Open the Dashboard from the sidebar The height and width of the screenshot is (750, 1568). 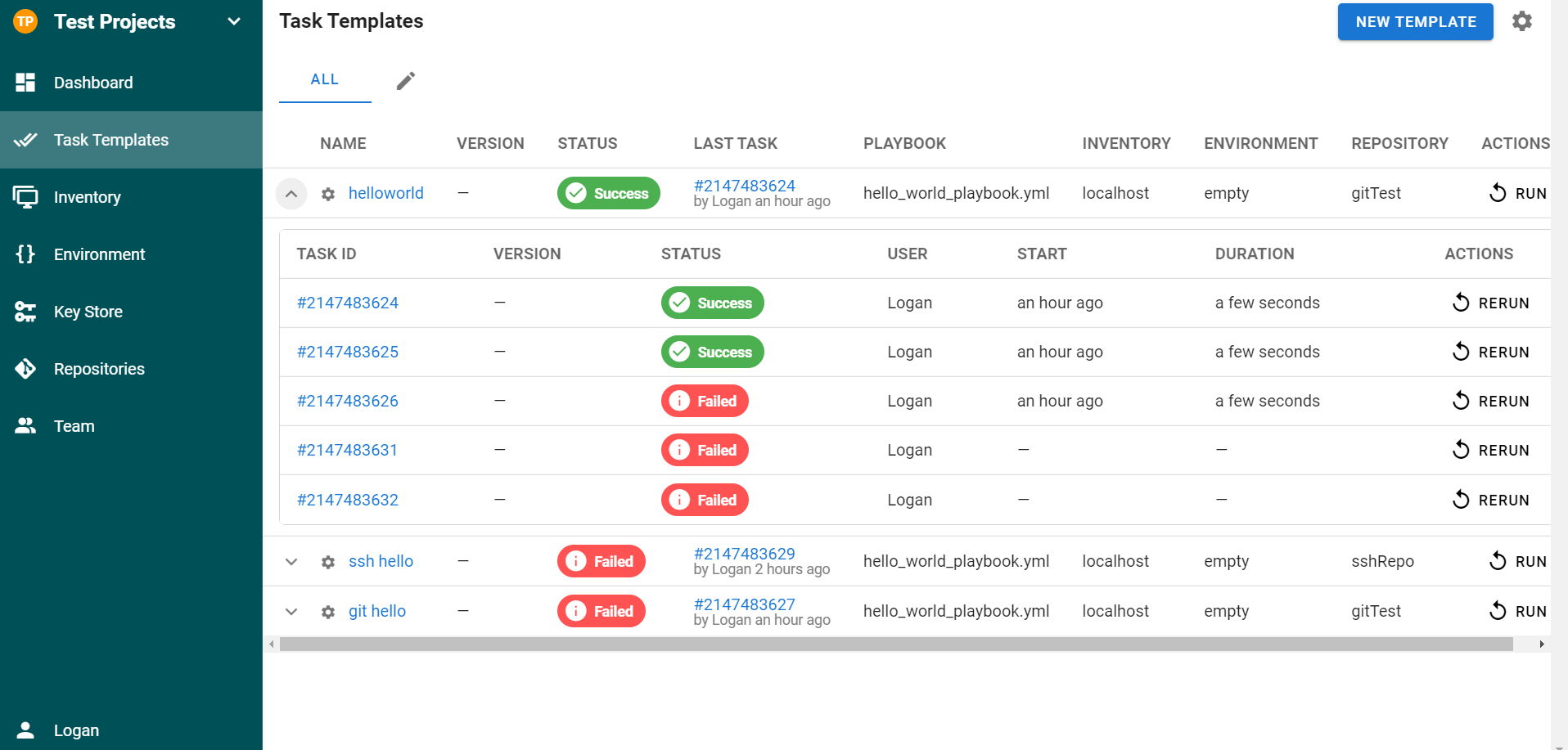point(93,83)
